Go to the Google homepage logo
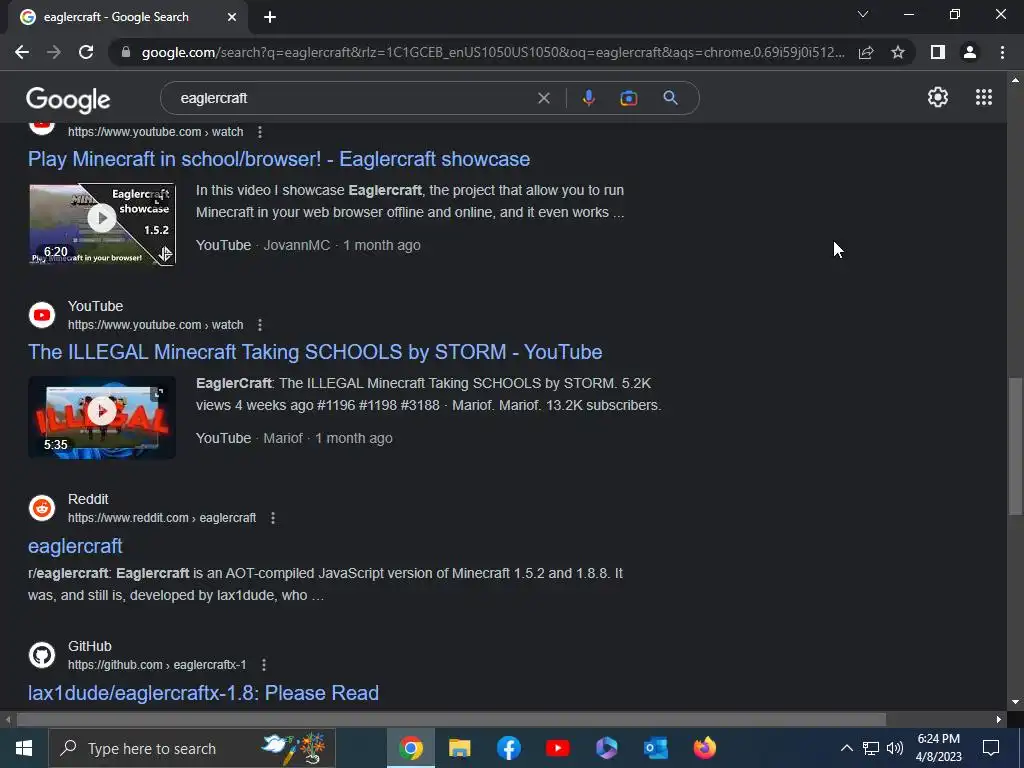Image resolution: width=1024 pixels, height=768 pixels. (68, 99)
